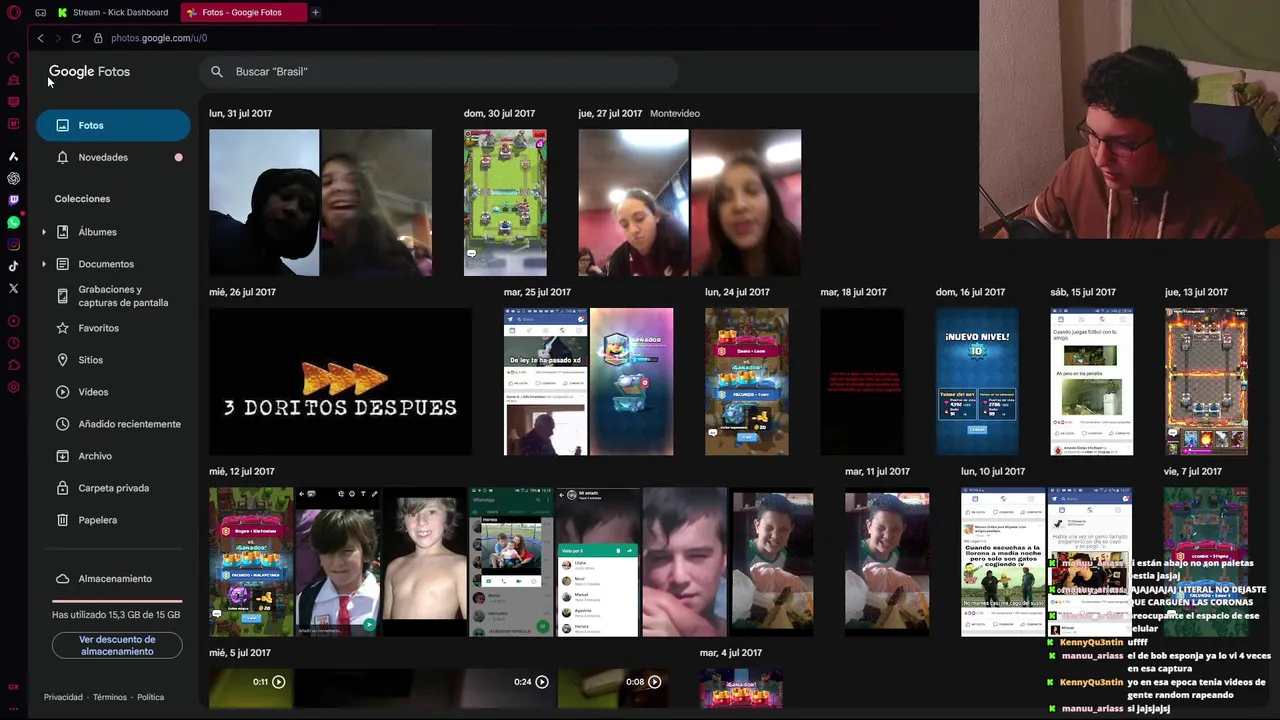Click the magnifier icon in the Google Fotos search
1280x720 pixels.
pos(217,72)
